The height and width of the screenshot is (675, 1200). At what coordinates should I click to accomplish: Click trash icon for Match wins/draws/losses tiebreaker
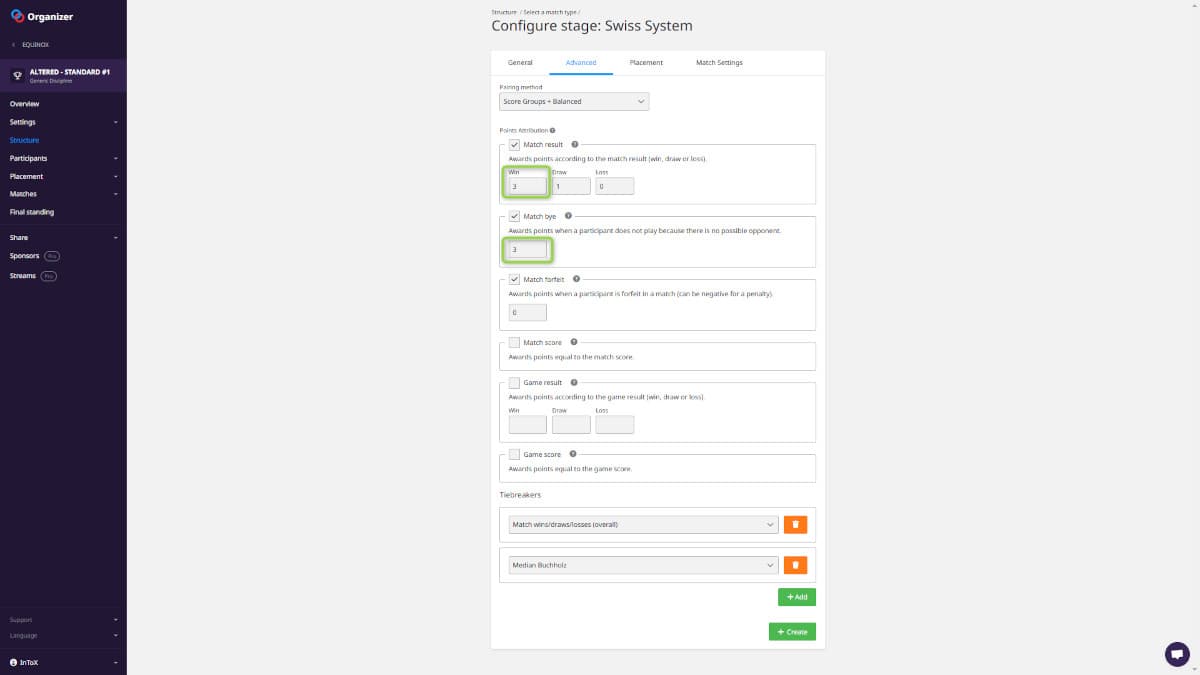point(795,524)
